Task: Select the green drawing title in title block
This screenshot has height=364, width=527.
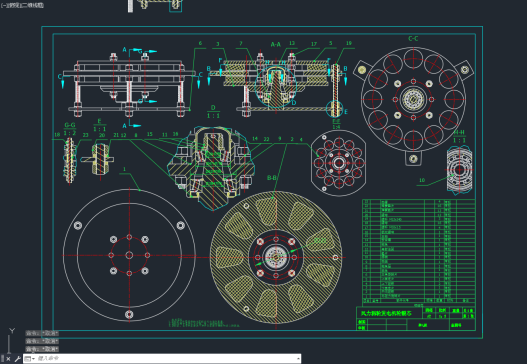Action: 386,313
